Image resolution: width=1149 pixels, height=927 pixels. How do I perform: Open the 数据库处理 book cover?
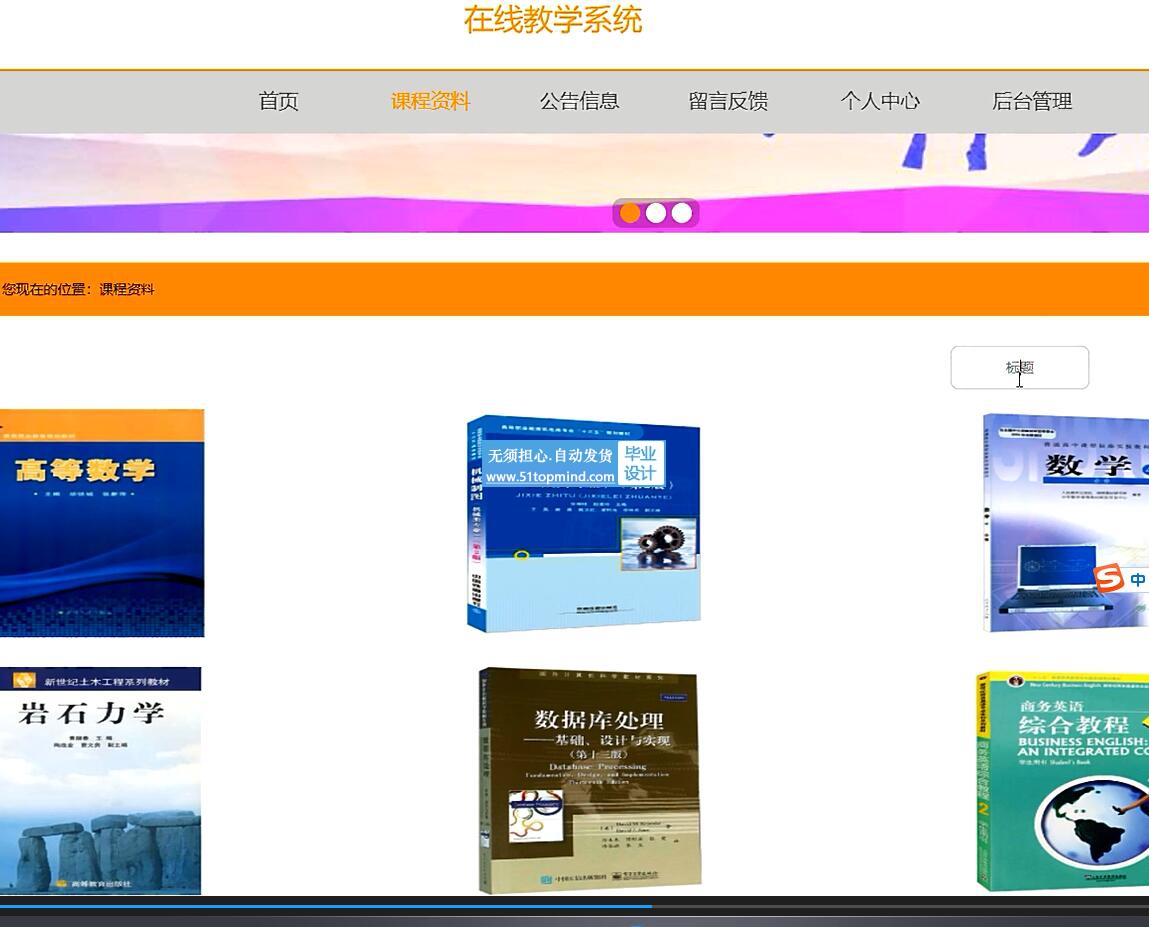click(x=589, y=780)
